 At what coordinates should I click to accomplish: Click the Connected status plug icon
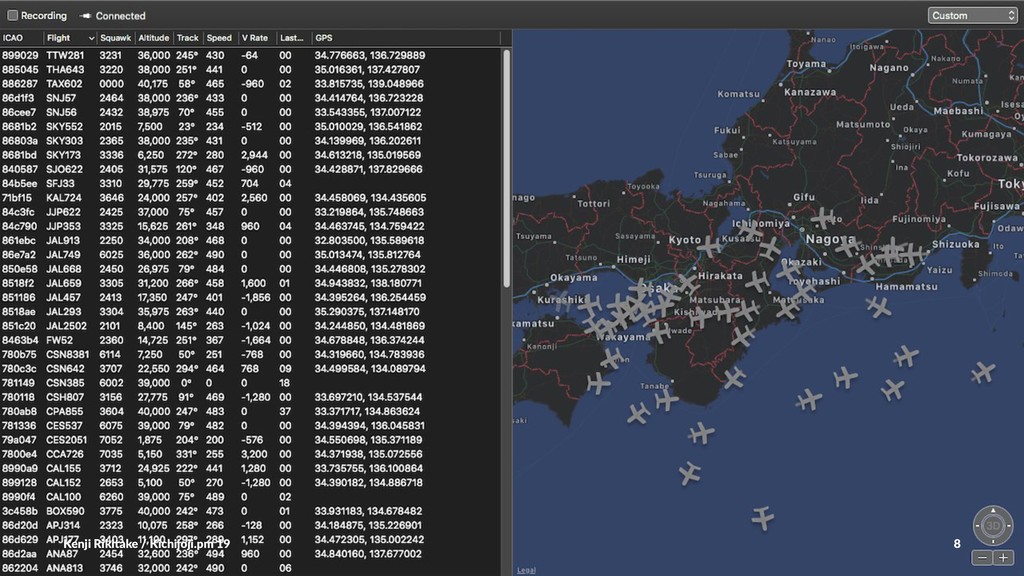point(86,16)
